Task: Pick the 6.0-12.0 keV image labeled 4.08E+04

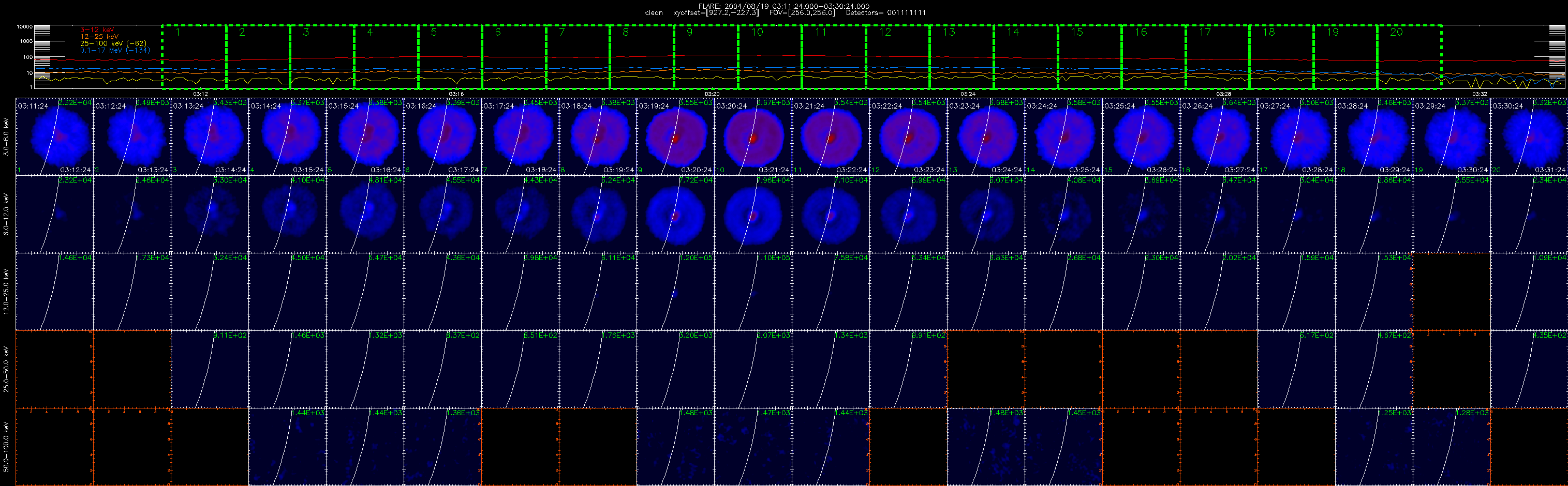Action: pyautogui.click(x=1063, y=214)
